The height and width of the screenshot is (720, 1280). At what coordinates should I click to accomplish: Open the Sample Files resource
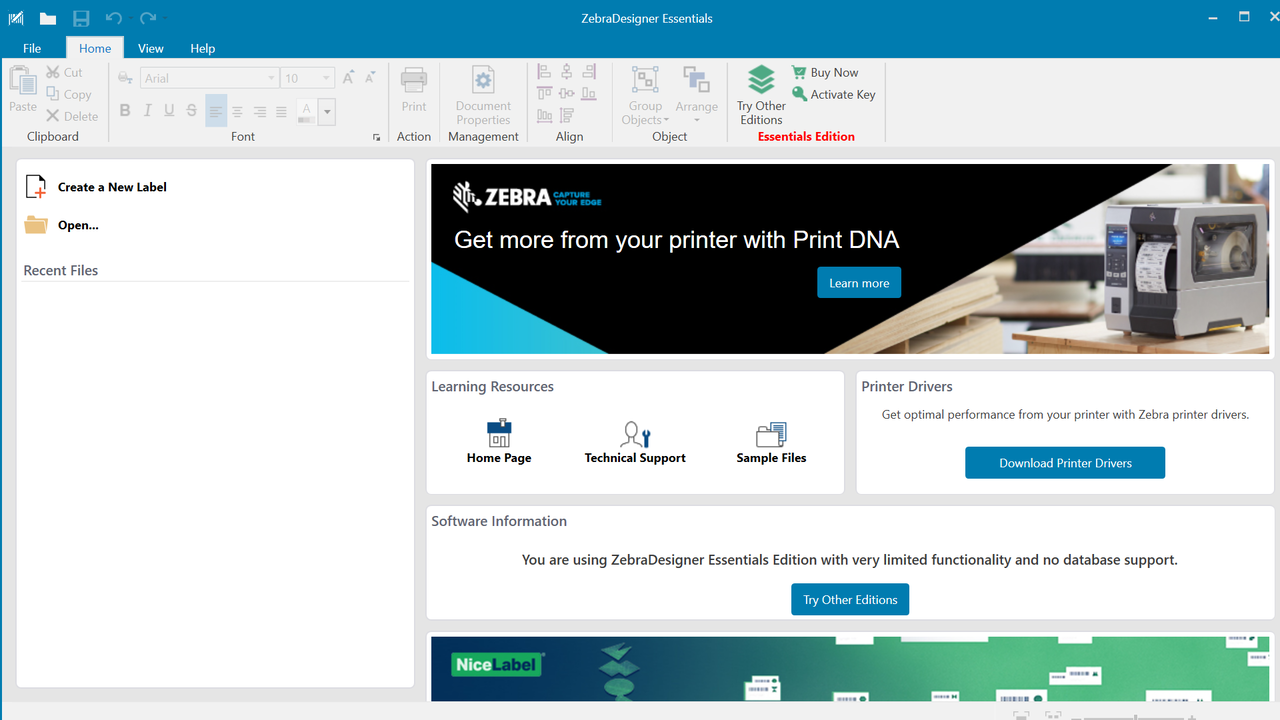pyautogui.click(x=771, y=442)
